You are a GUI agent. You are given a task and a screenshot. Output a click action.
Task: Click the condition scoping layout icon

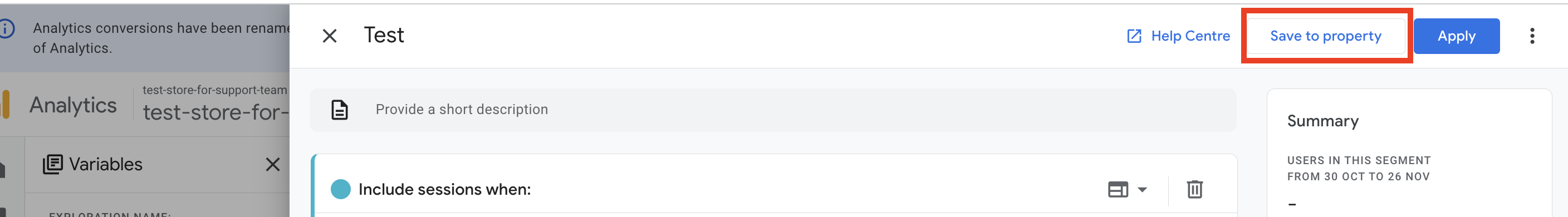[x=1118, y=190]
